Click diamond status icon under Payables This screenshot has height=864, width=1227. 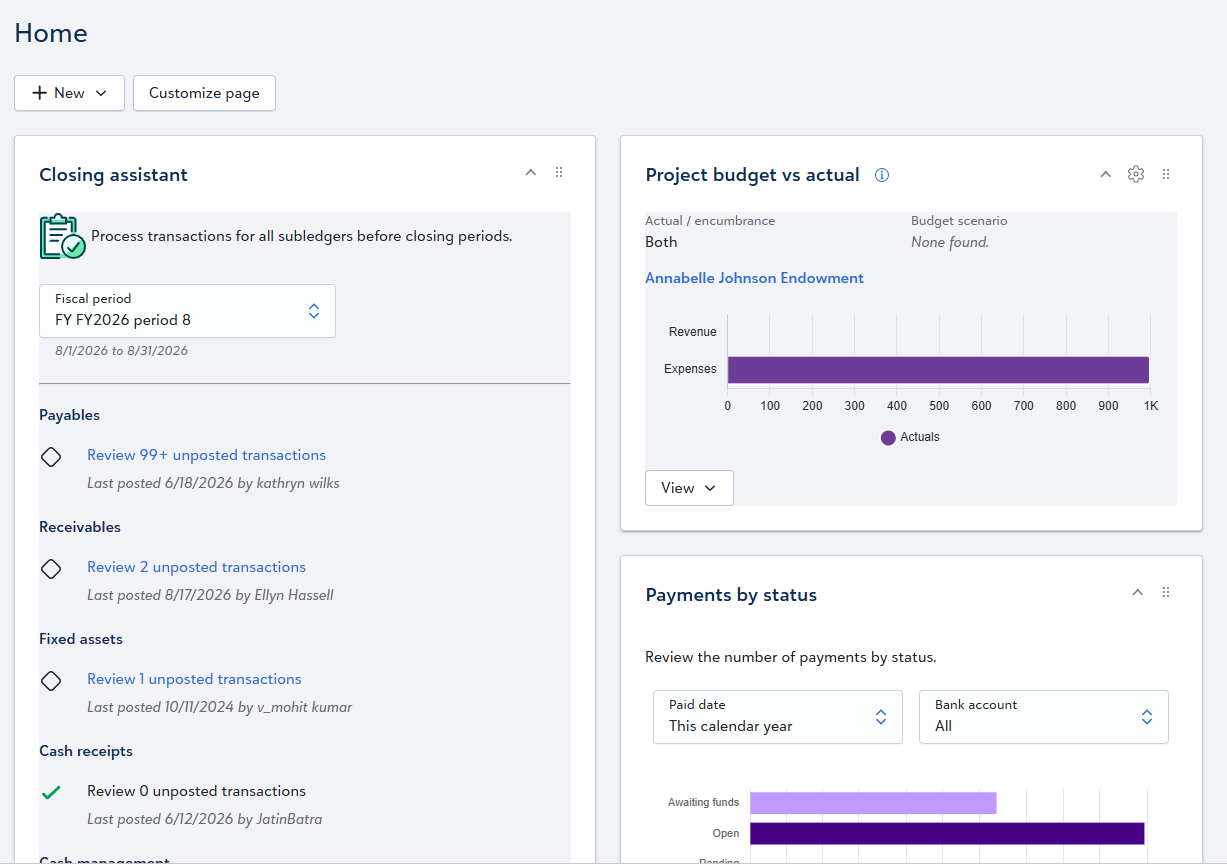click(51, 456)
